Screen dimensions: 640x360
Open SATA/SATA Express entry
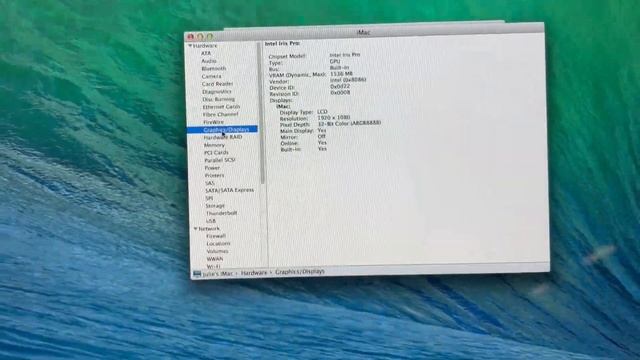pos(229,190)
